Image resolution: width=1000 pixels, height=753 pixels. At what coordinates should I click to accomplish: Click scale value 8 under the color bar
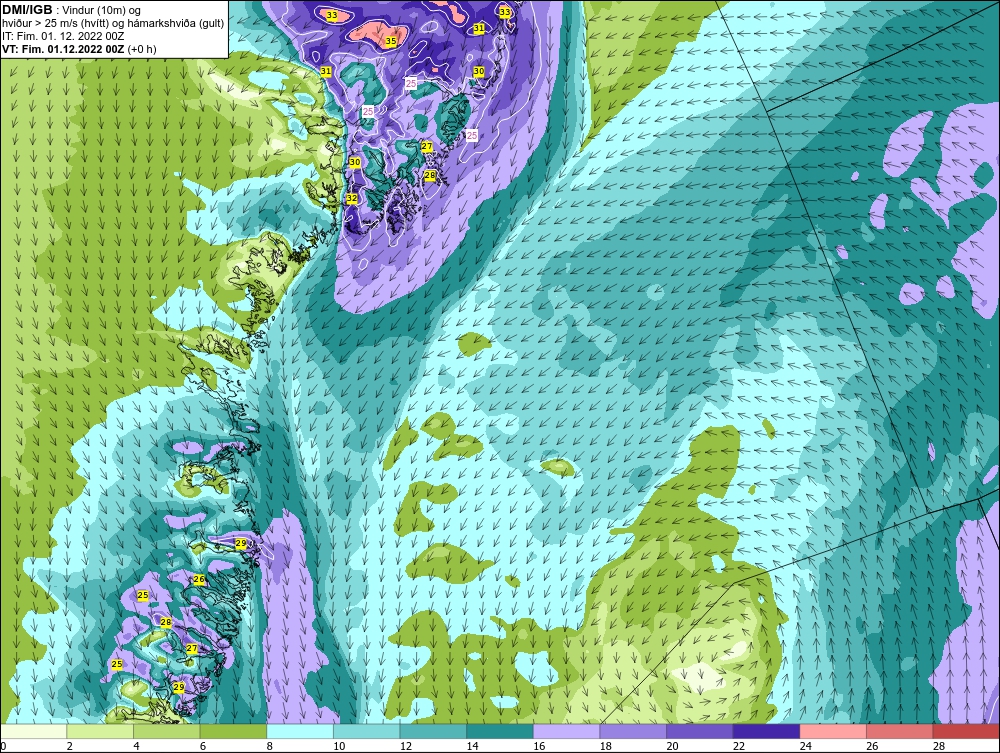(x=270, y=746)
